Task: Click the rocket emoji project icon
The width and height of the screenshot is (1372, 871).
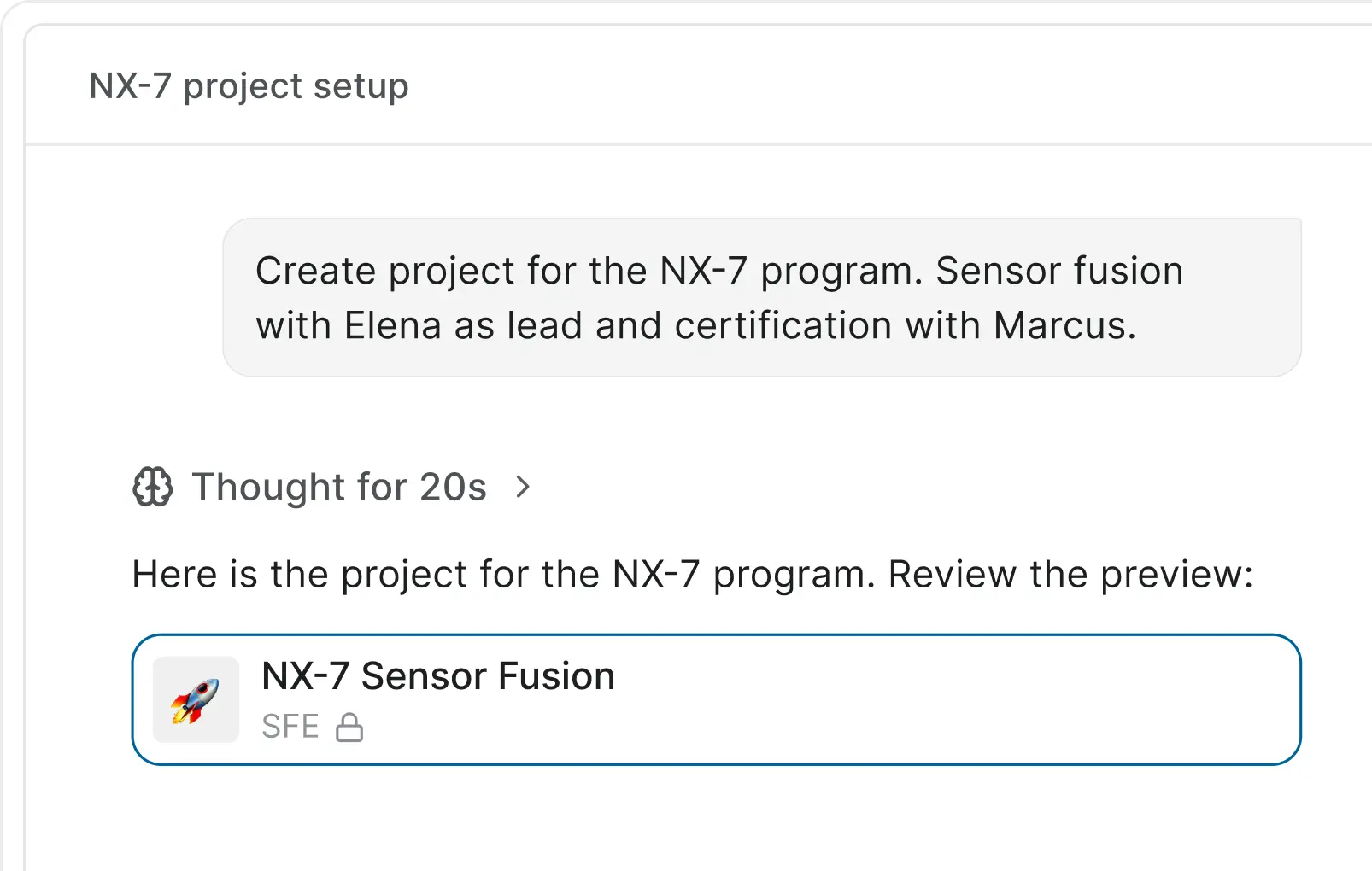Action: coord(196,700)
